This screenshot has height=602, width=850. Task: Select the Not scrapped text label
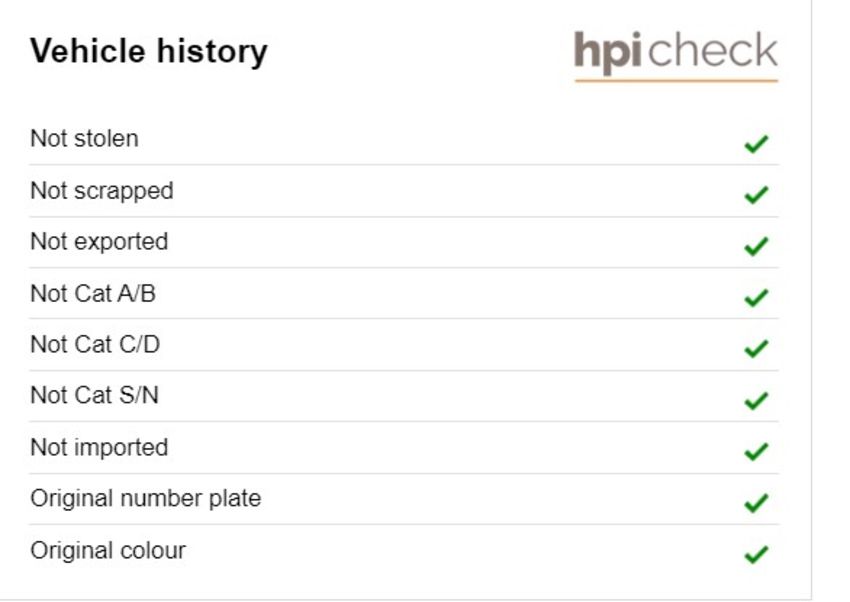tap(102, 191)
